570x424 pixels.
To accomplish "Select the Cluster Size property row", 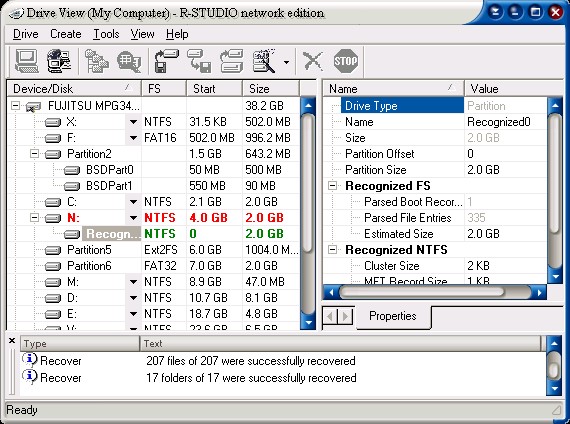I will (x=435, y=266).
